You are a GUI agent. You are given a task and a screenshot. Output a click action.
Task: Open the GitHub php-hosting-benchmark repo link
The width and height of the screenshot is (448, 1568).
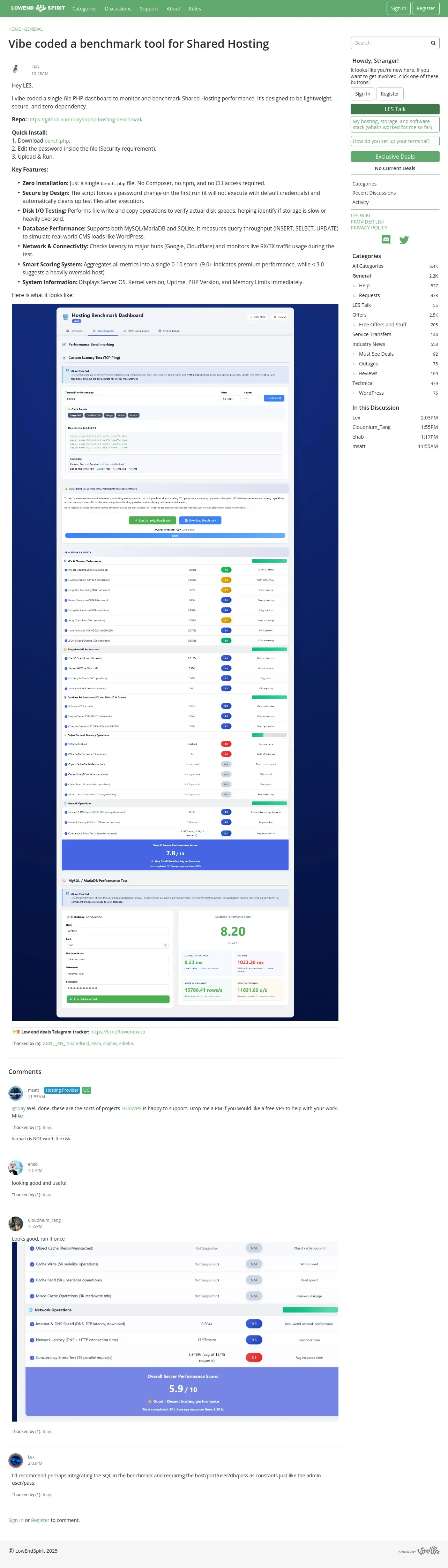tap(85, 119)
